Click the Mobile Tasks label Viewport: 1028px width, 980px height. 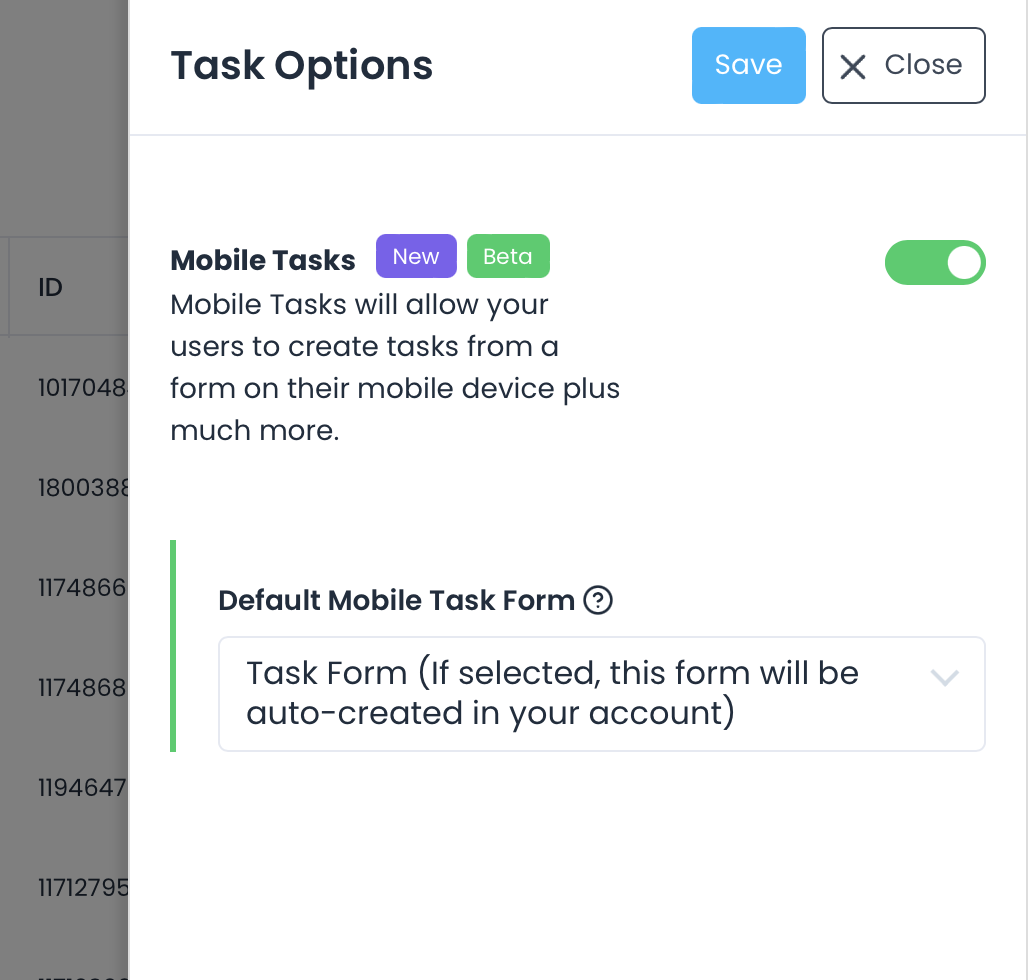point(263,261)
